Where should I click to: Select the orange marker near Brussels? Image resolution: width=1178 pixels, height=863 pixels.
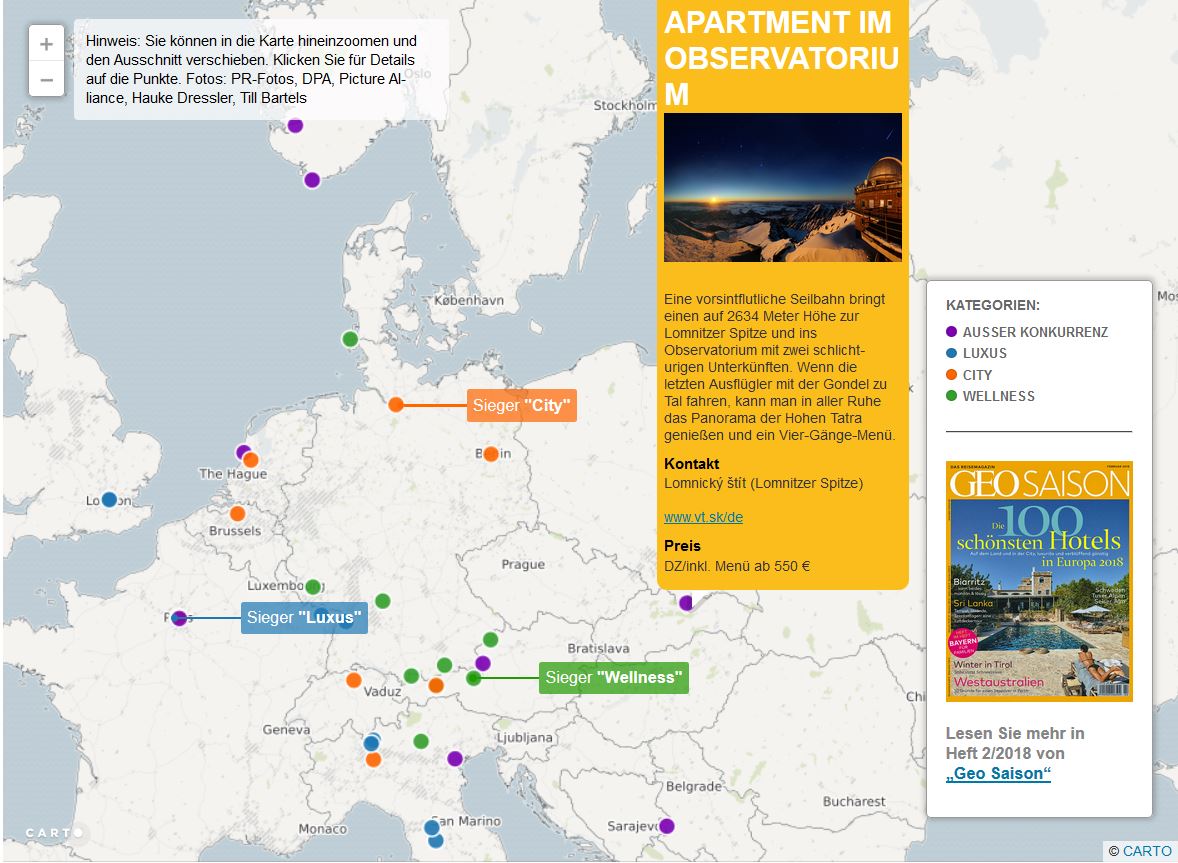pyautogui.click(x=237, y=513)
